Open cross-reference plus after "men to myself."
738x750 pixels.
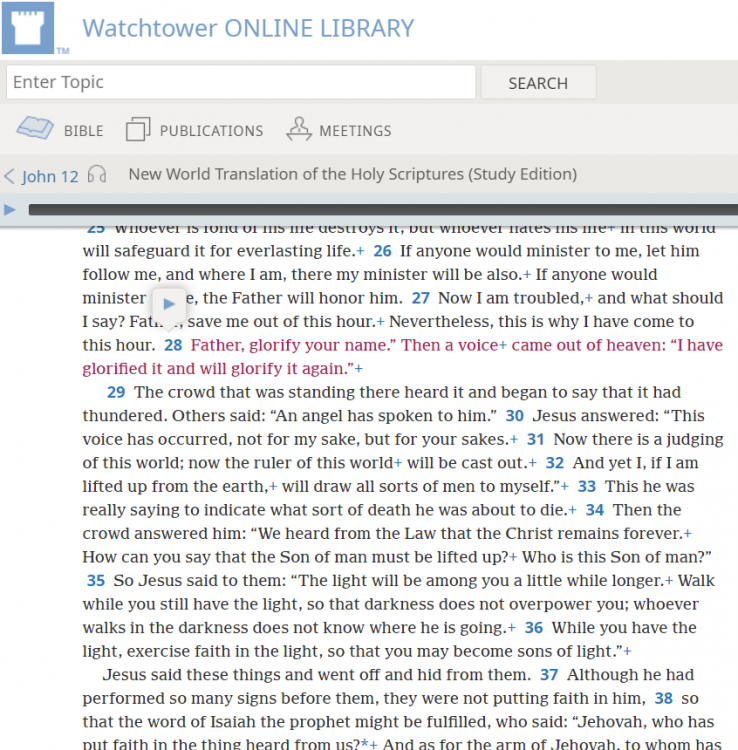pyautogui.click(x=565, y=486)
